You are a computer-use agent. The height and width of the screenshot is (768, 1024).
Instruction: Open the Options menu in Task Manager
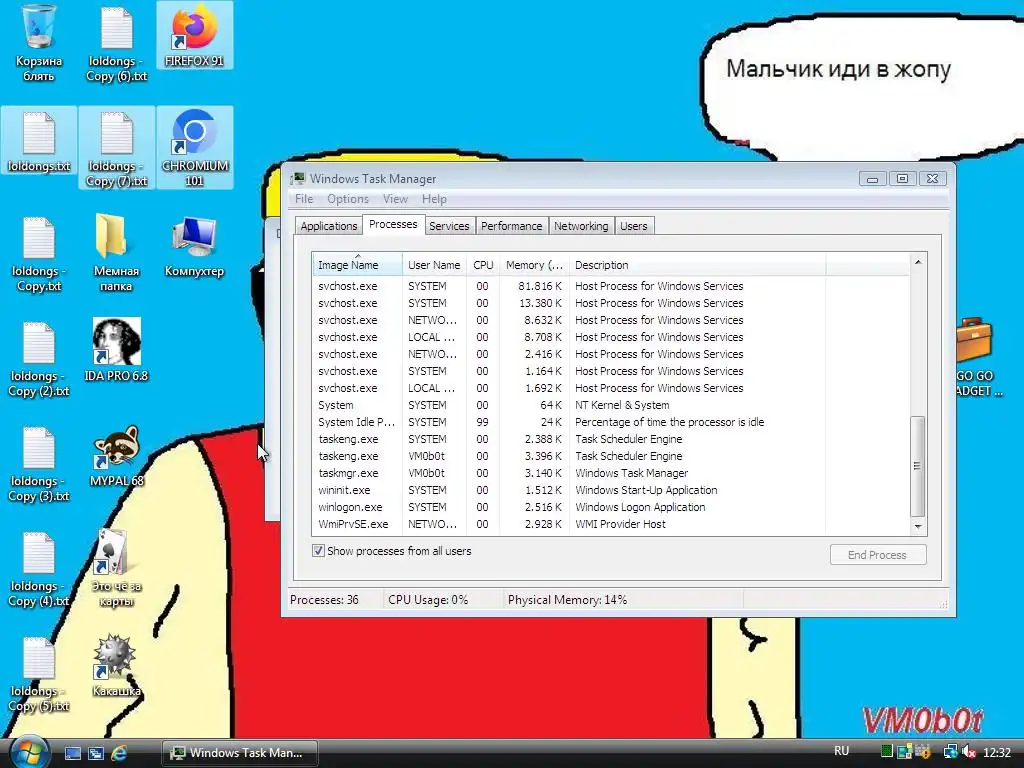(347, 199)
